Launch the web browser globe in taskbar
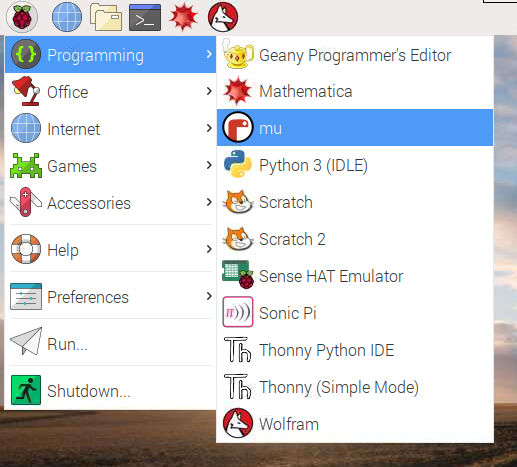This screenshot has height=467, width=517. coord(67,17)
